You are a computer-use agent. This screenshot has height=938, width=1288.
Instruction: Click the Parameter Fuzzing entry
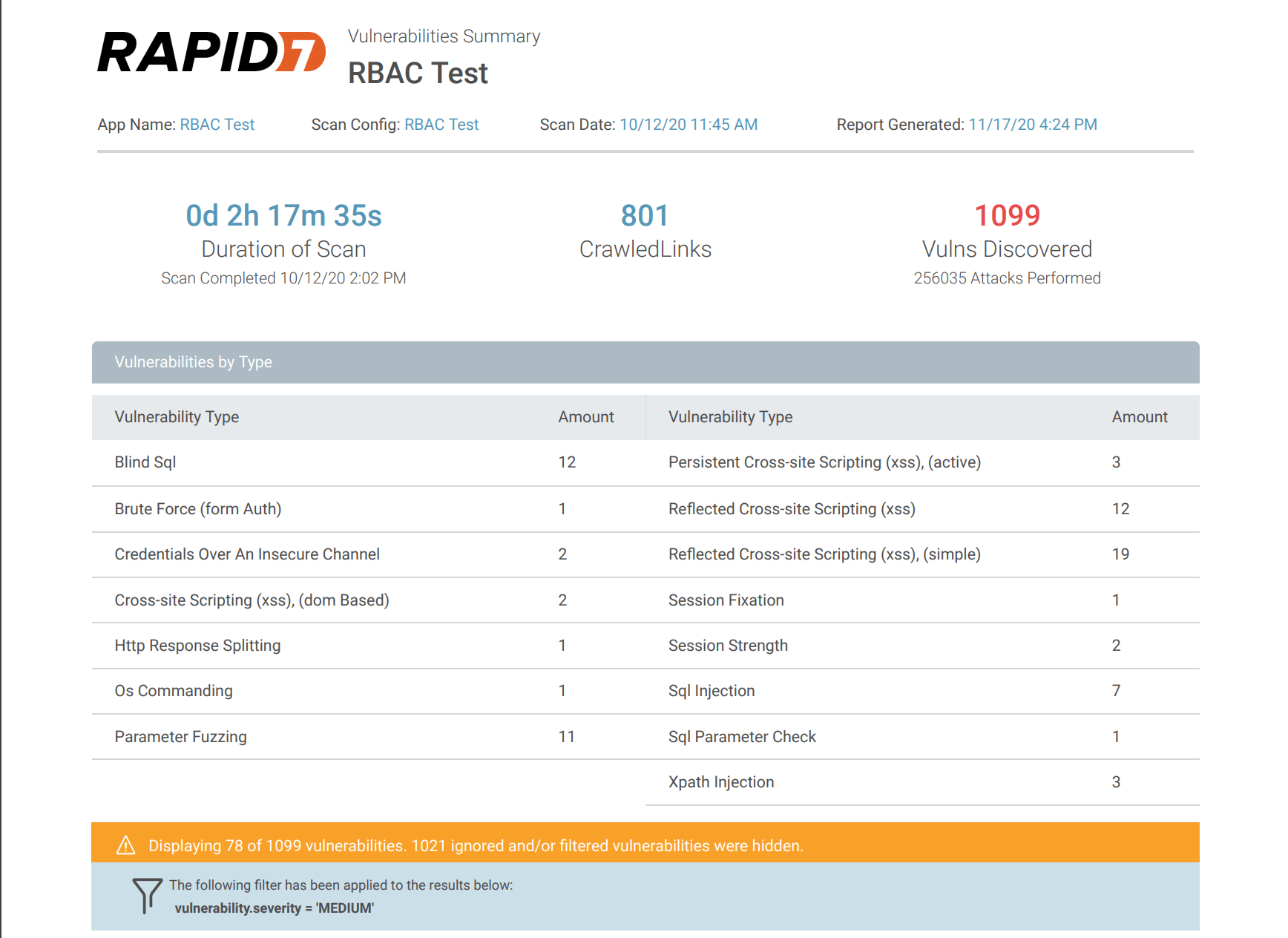point(180,737)
